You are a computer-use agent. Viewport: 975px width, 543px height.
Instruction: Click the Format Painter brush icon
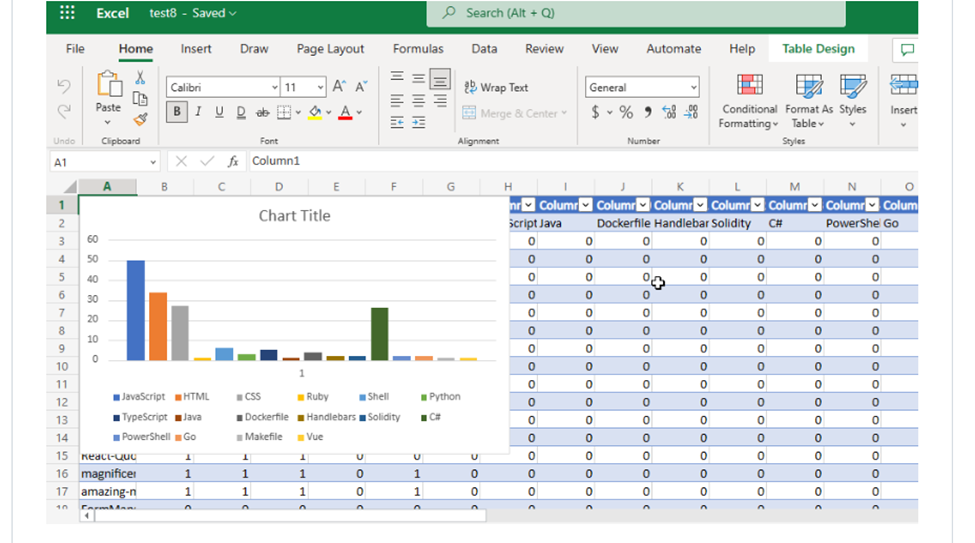(141, 119)
